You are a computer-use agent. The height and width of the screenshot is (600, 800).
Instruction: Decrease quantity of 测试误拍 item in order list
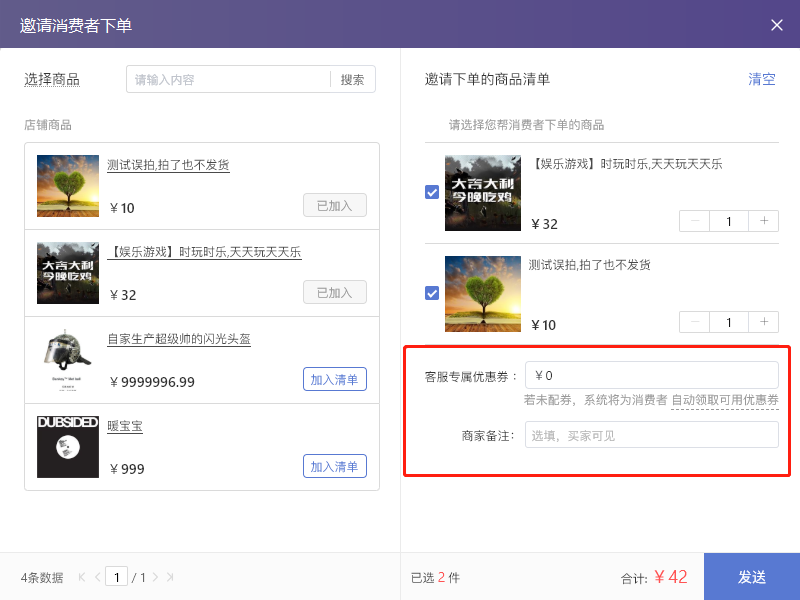click(694, 322)
